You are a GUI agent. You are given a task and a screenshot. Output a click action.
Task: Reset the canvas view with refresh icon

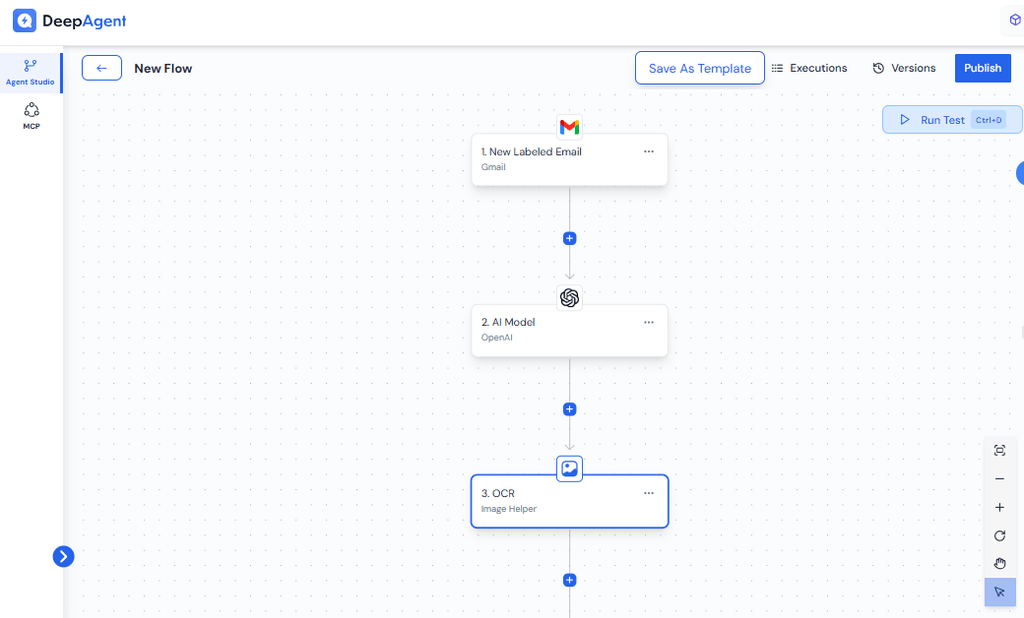pyautogui.click(x=999, y=536)
